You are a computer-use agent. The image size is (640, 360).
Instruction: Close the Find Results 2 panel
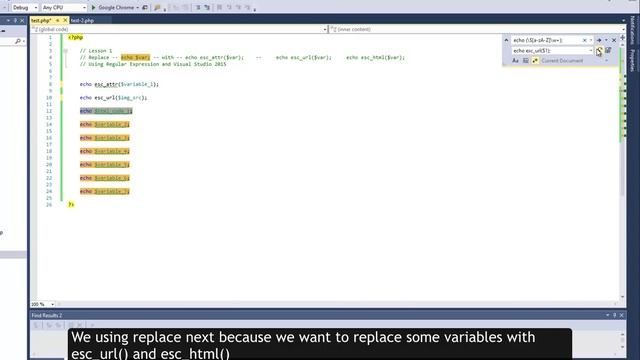(x=622, y=315)
